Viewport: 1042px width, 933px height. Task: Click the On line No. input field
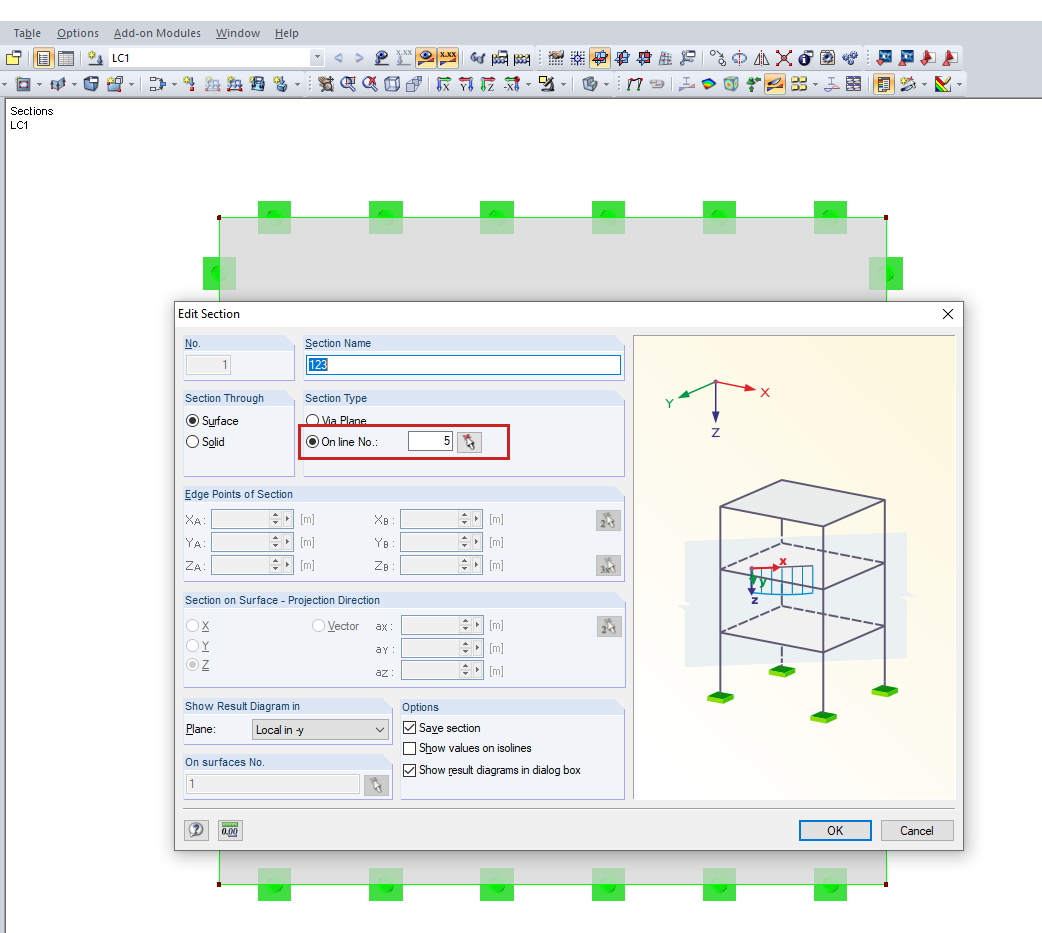point(431,441)
